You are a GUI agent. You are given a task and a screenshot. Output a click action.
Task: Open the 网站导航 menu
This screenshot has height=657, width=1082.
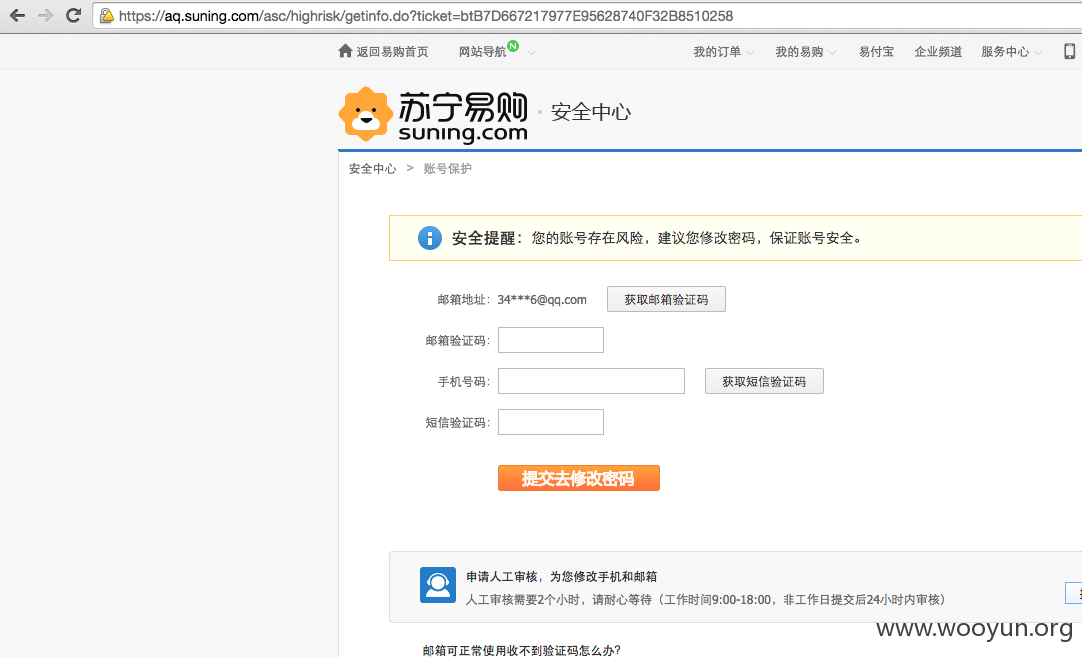(482, 52)
